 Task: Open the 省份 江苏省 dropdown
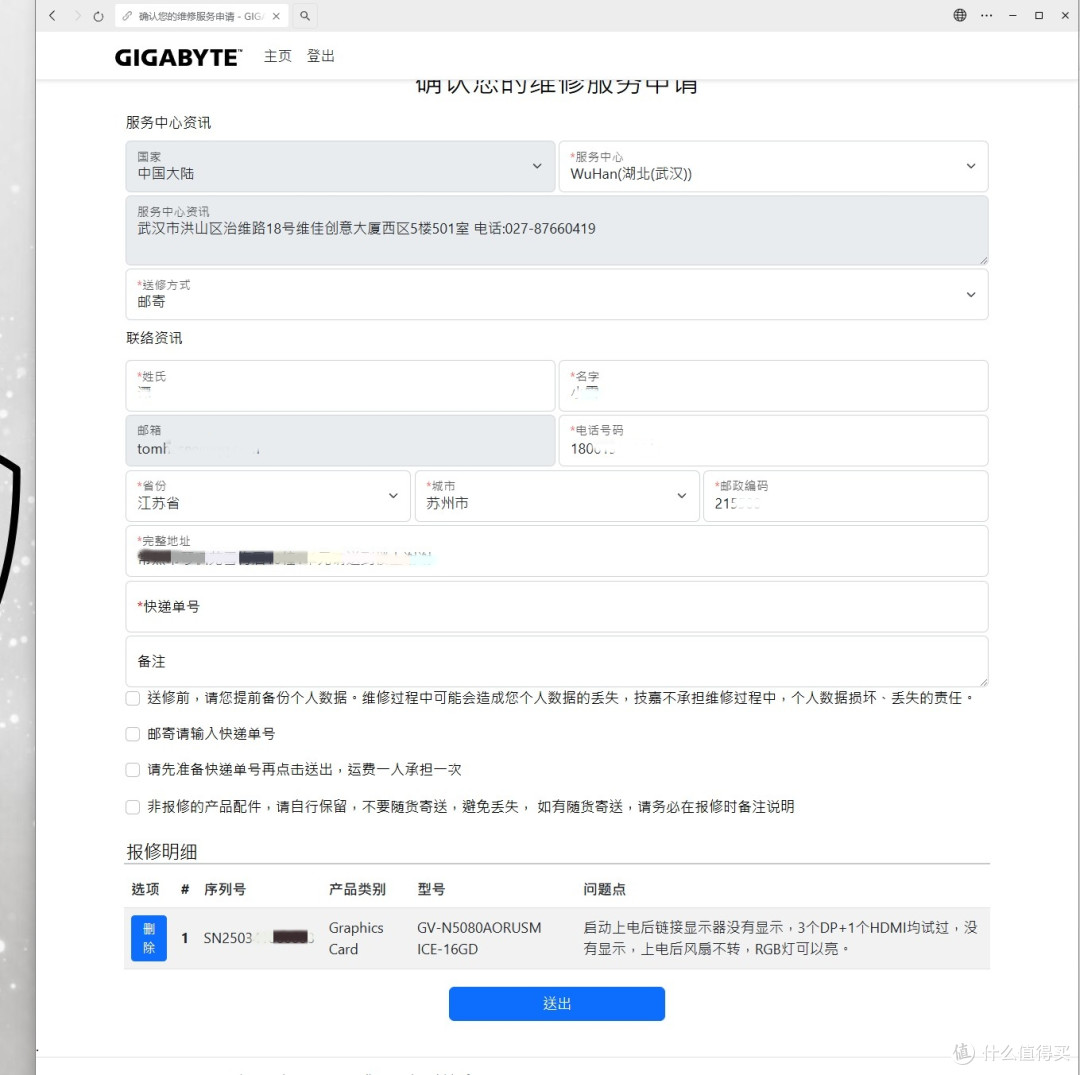pos(268,496)
